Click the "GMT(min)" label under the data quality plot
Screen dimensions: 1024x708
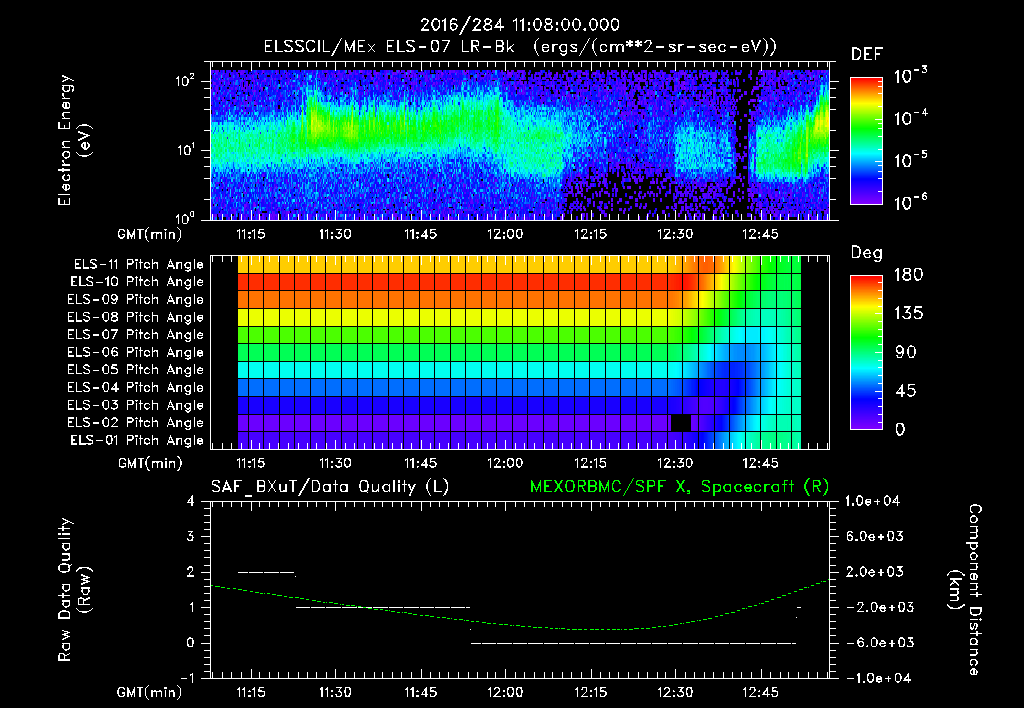point(149,692)
